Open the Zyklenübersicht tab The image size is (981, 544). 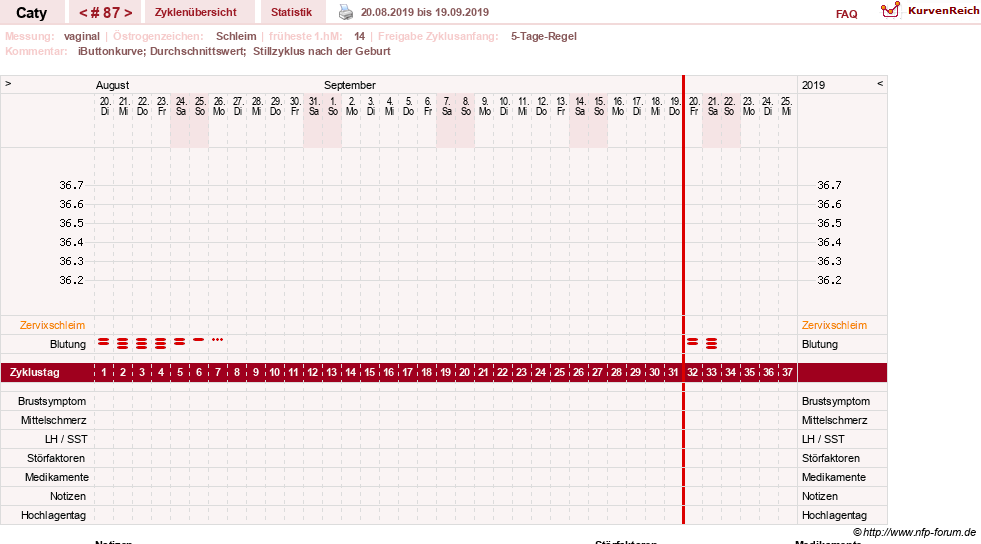[196, 12]
